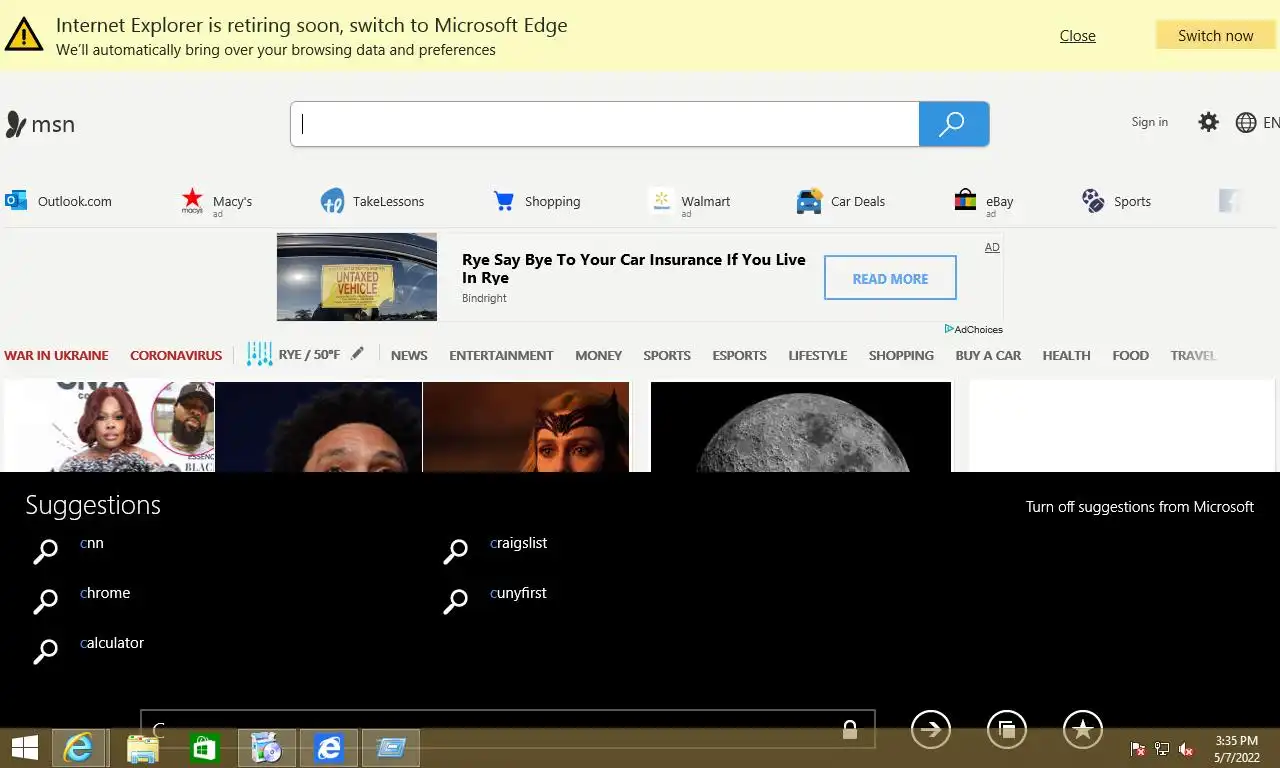Image resolution: width=1280 pixels, height=768 pixels.
Task: Open the HEALTH tab
Action: click(1066, 355)
